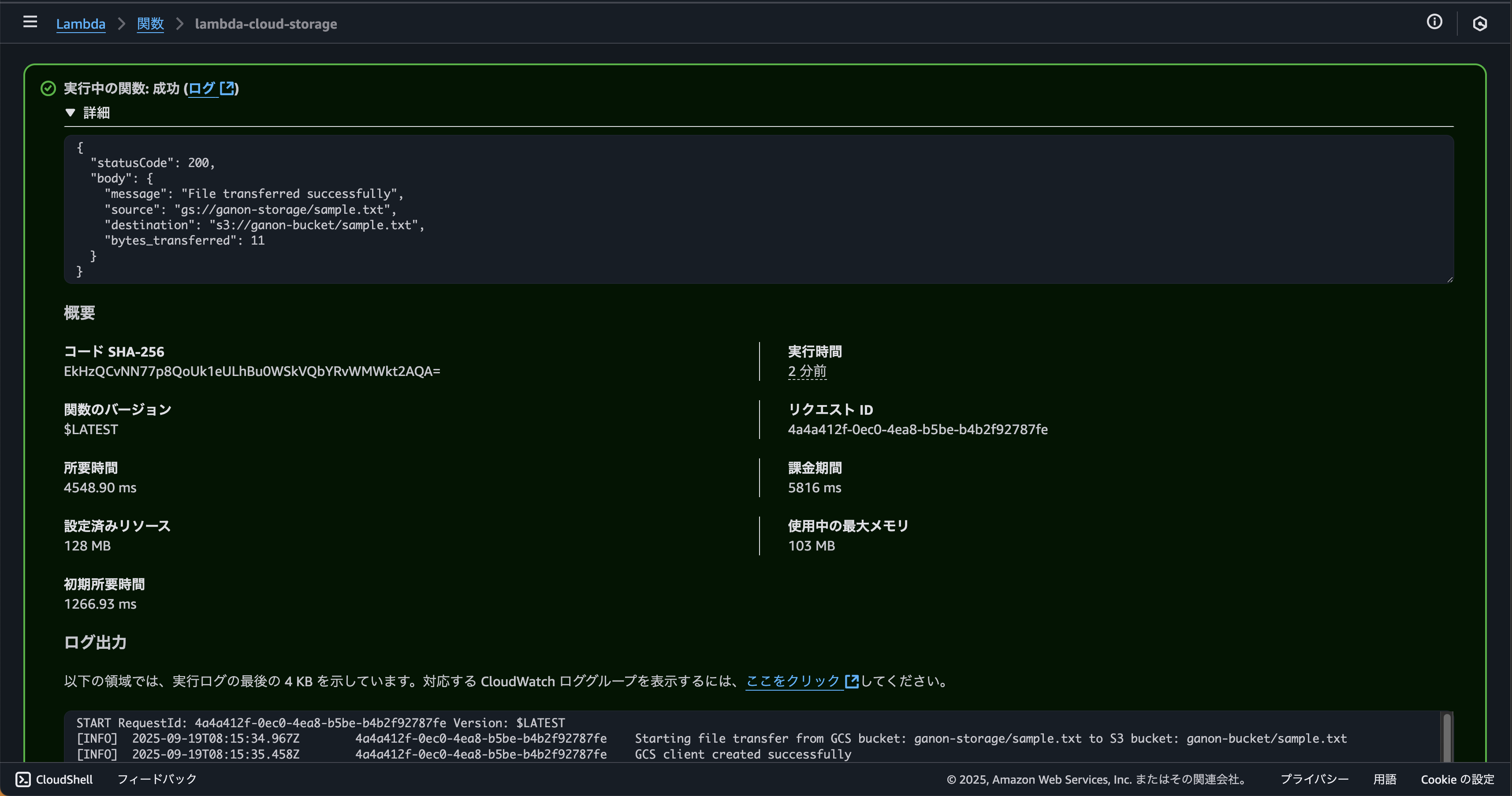The image size is (1512, 796).
Task: Click external-link icon beside ログ
Action: [x=227, y=88]
